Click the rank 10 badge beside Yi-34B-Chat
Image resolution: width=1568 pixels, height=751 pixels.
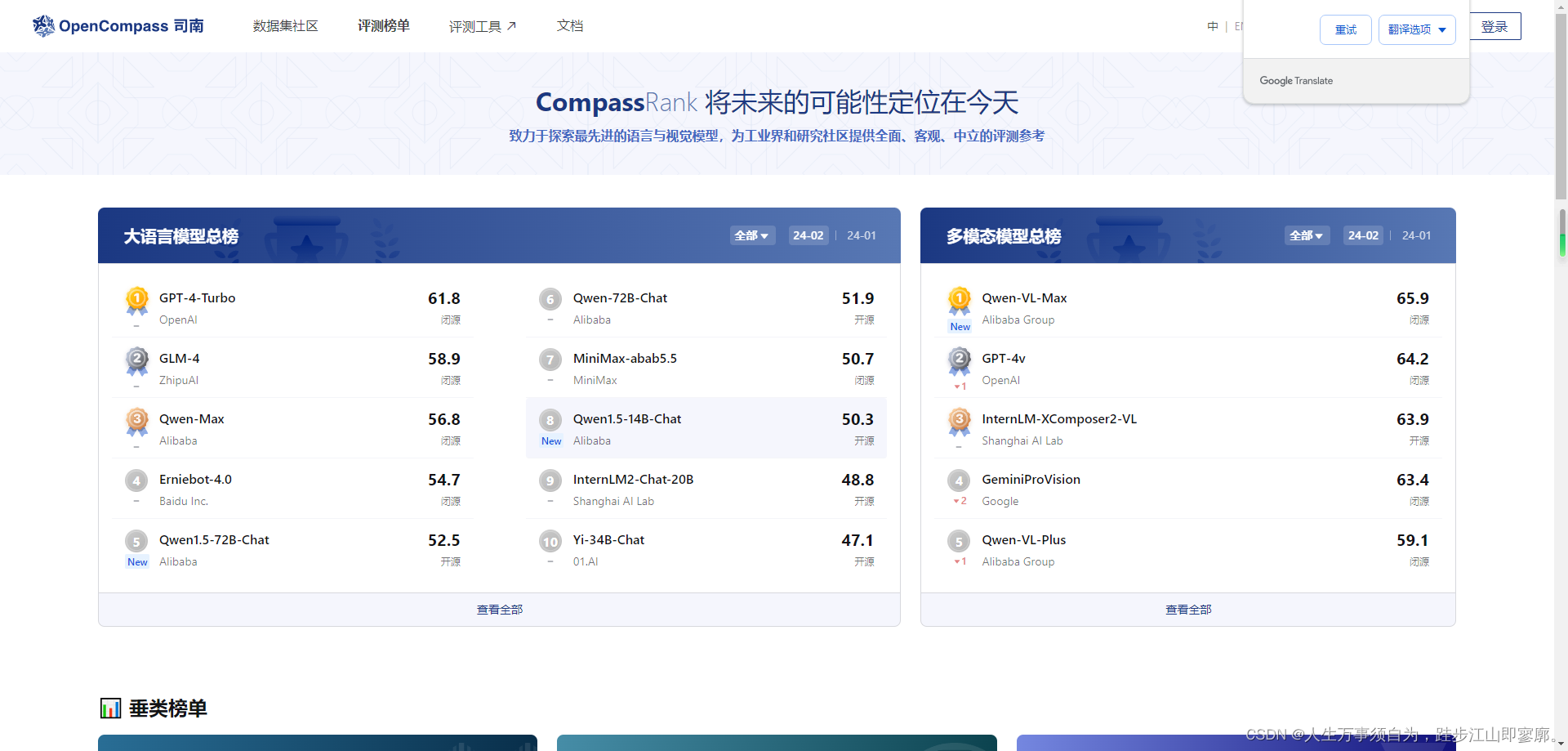[x=550, y=541]
